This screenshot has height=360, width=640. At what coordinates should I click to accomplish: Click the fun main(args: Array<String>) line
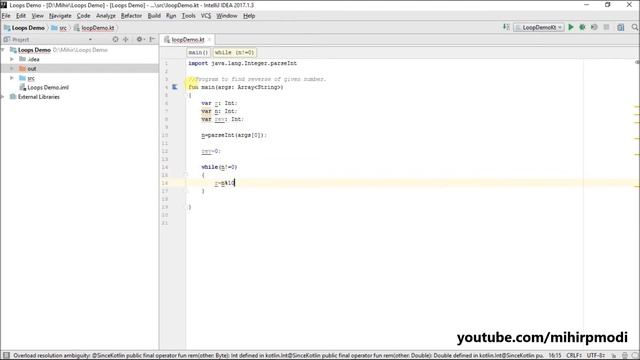click(236, 87)
